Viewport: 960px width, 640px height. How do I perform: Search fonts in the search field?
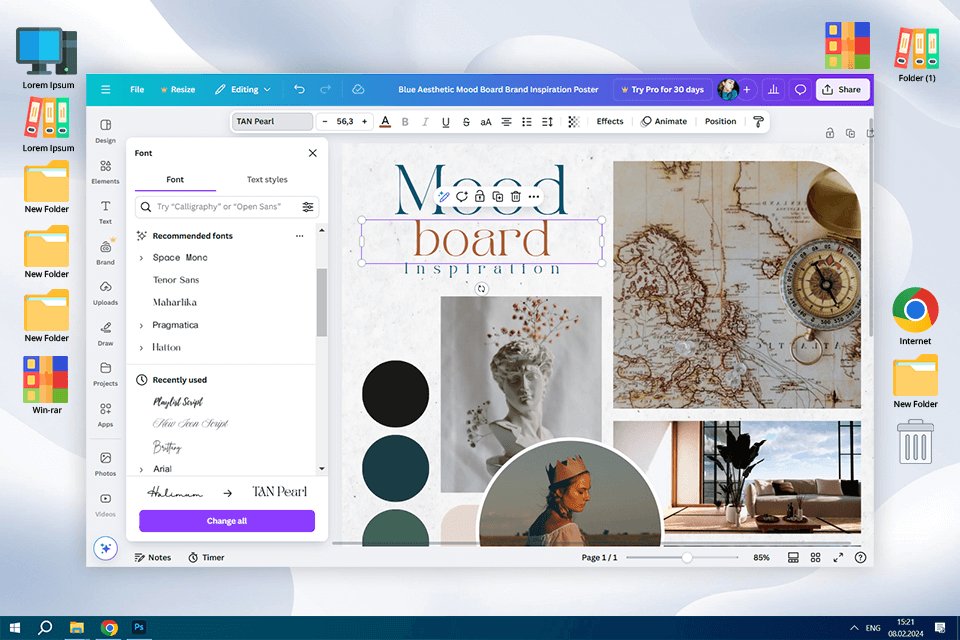(x=227, y=207)
